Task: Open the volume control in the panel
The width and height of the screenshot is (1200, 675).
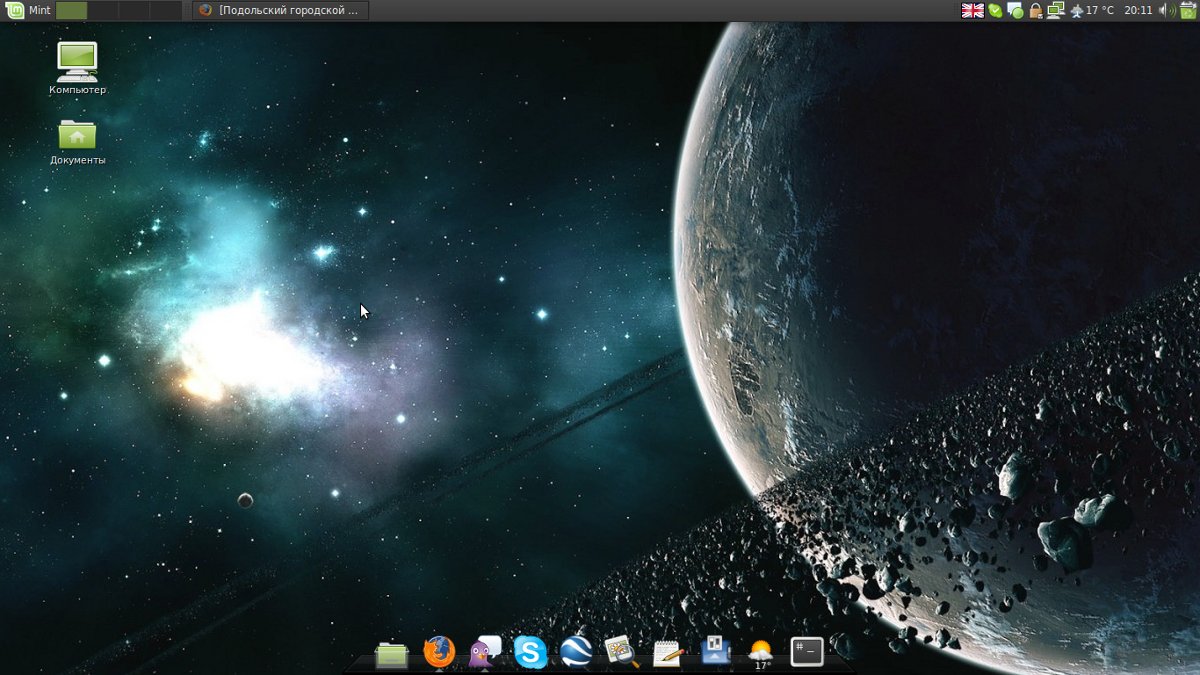Action: coord(1167,11)
